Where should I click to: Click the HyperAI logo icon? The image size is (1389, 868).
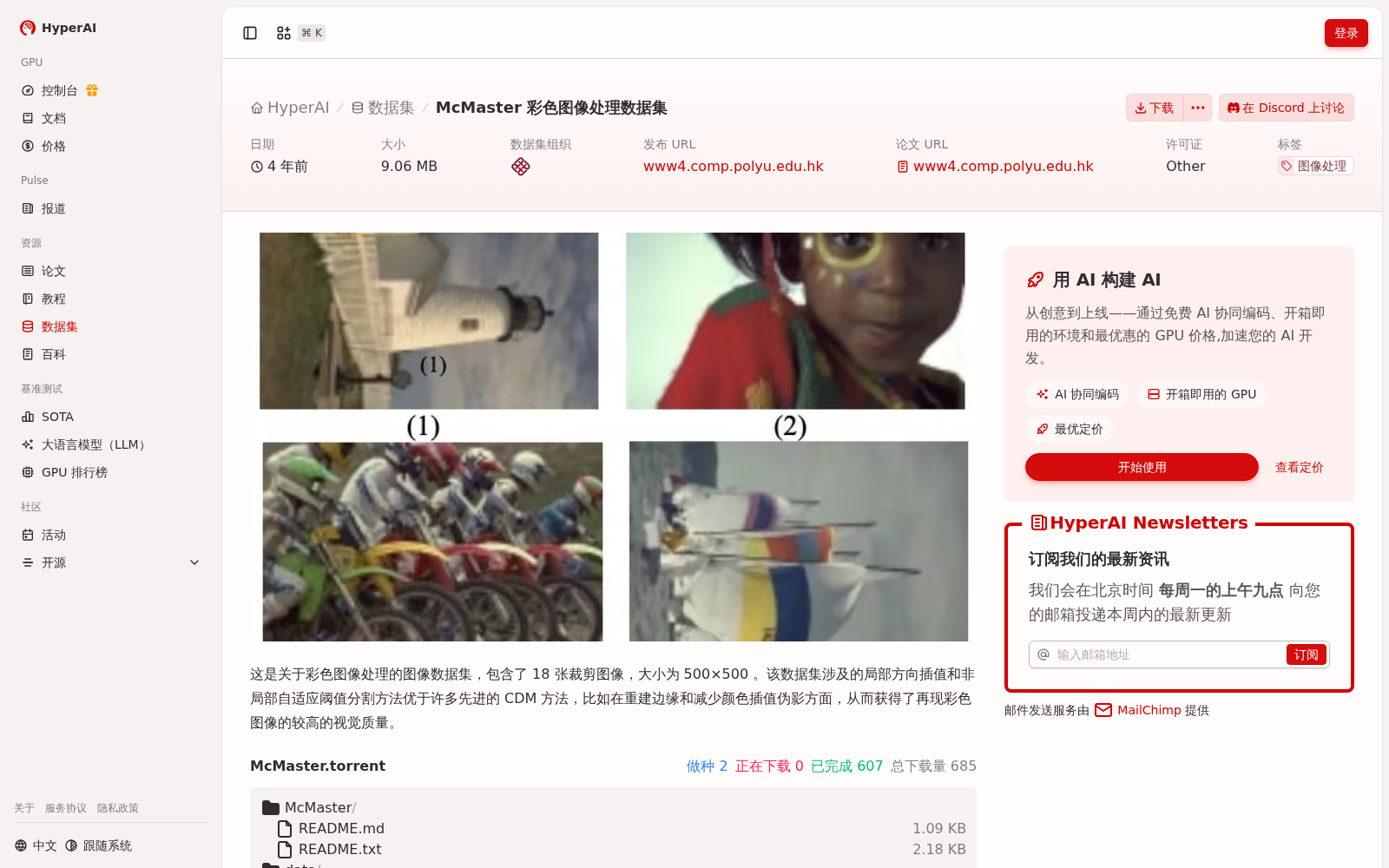28,28
